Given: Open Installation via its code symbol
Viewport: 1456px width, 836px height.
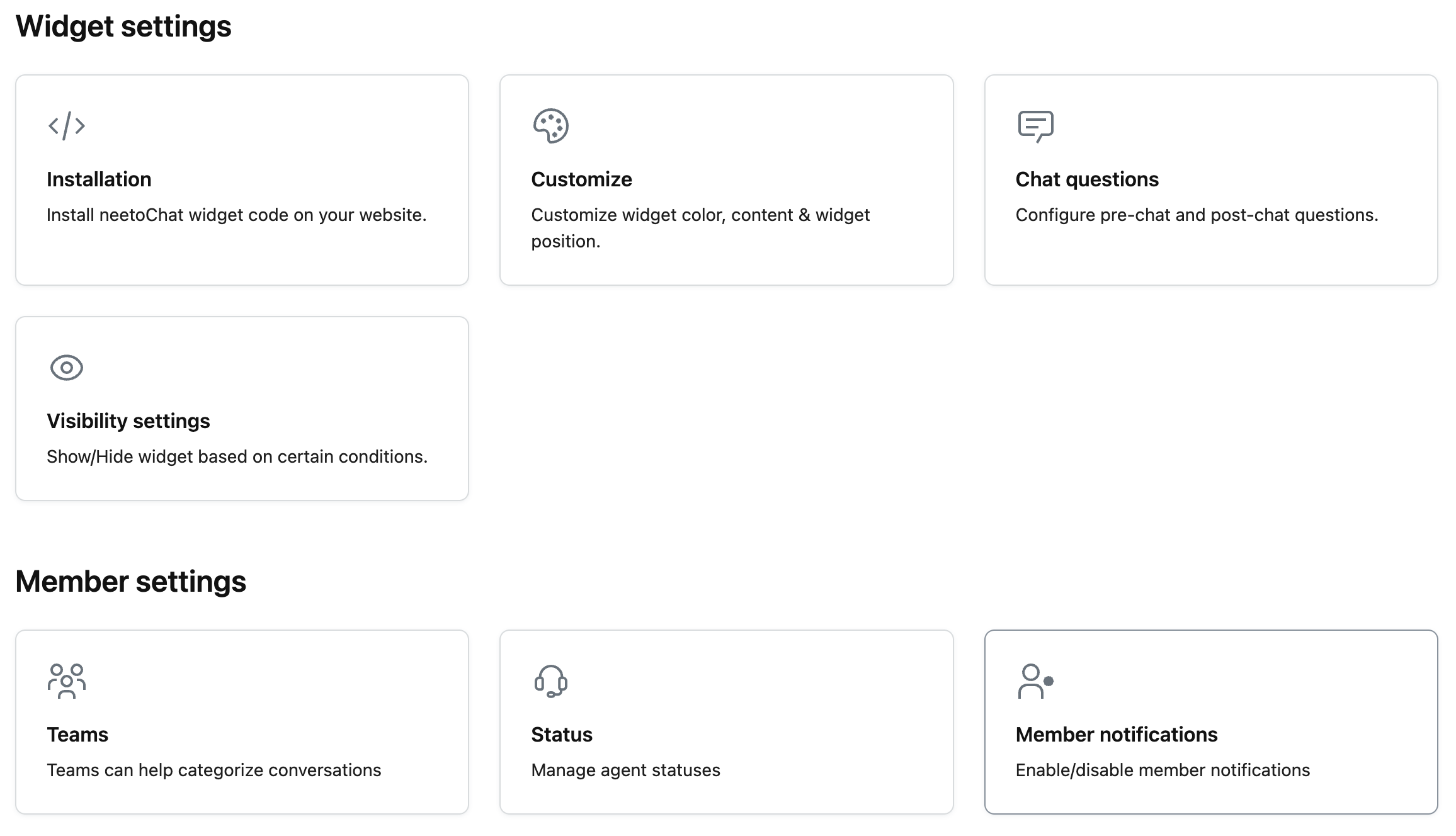Looking at the screenshot, I should click(67, 125).
